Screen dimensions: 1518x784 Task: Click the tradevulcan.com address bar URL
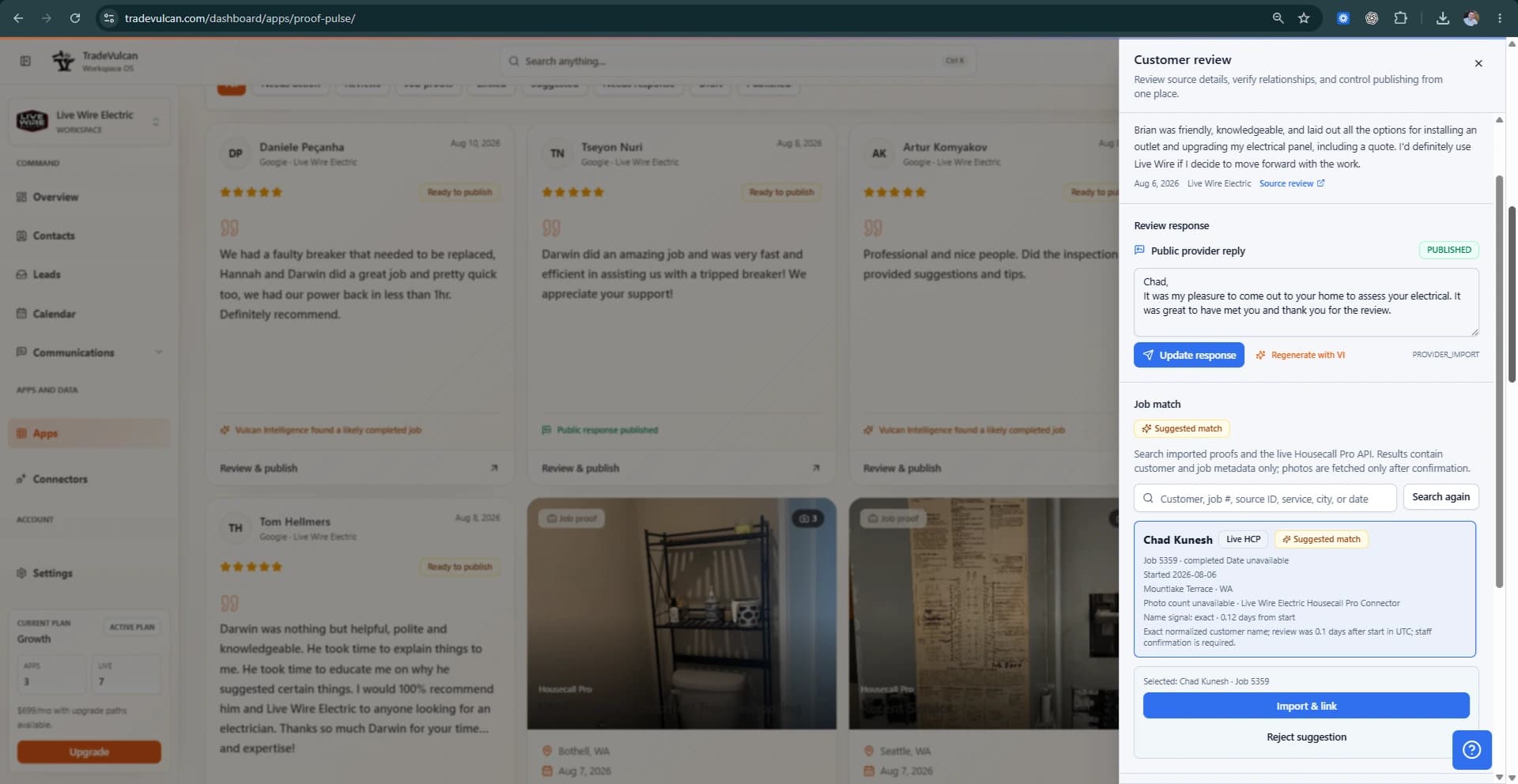coord(240,18)
